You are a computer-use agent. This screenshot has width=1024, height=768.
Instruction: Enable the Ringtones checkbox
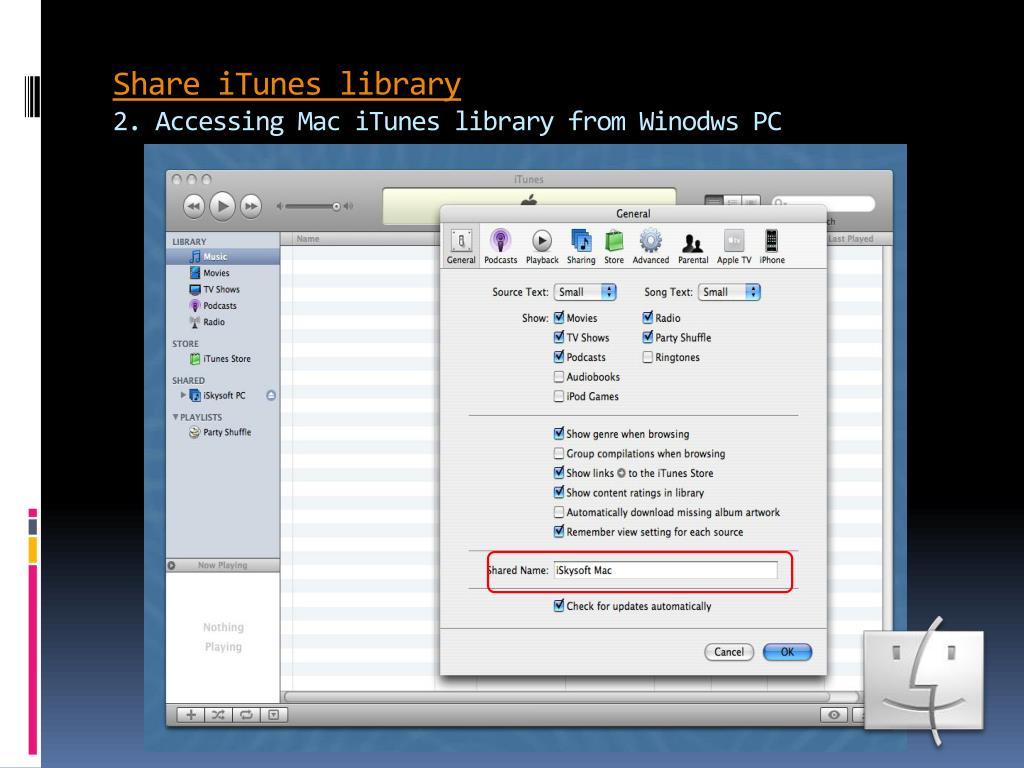click(x=648, y=357)
